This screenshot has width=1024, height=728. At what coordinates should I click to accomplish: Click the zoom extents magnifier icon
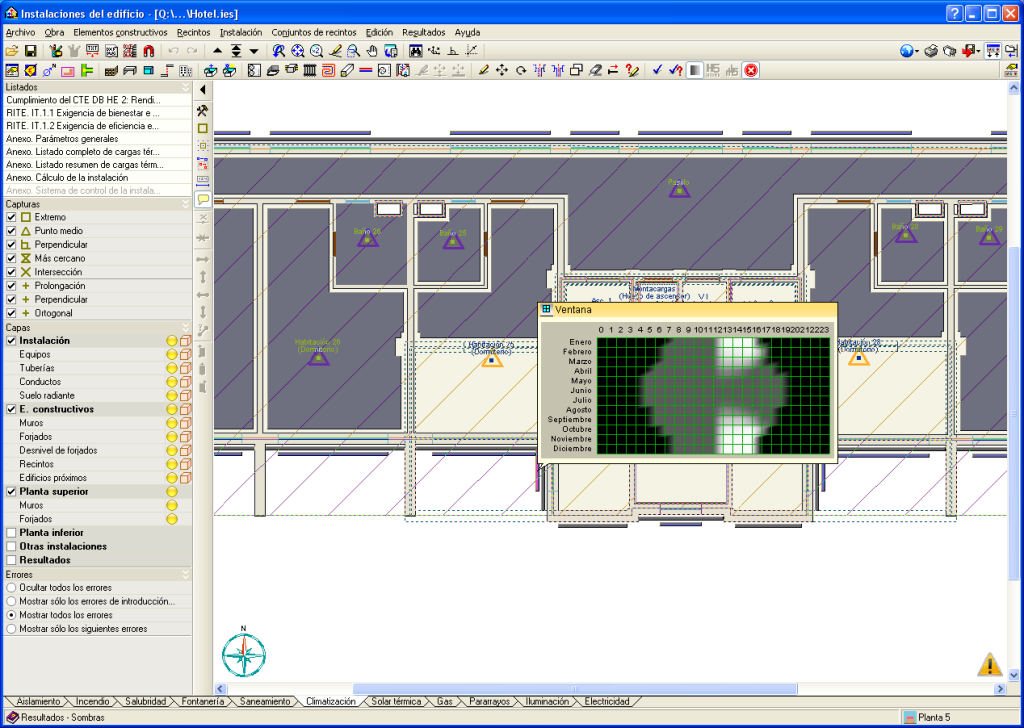coord(298,51)
